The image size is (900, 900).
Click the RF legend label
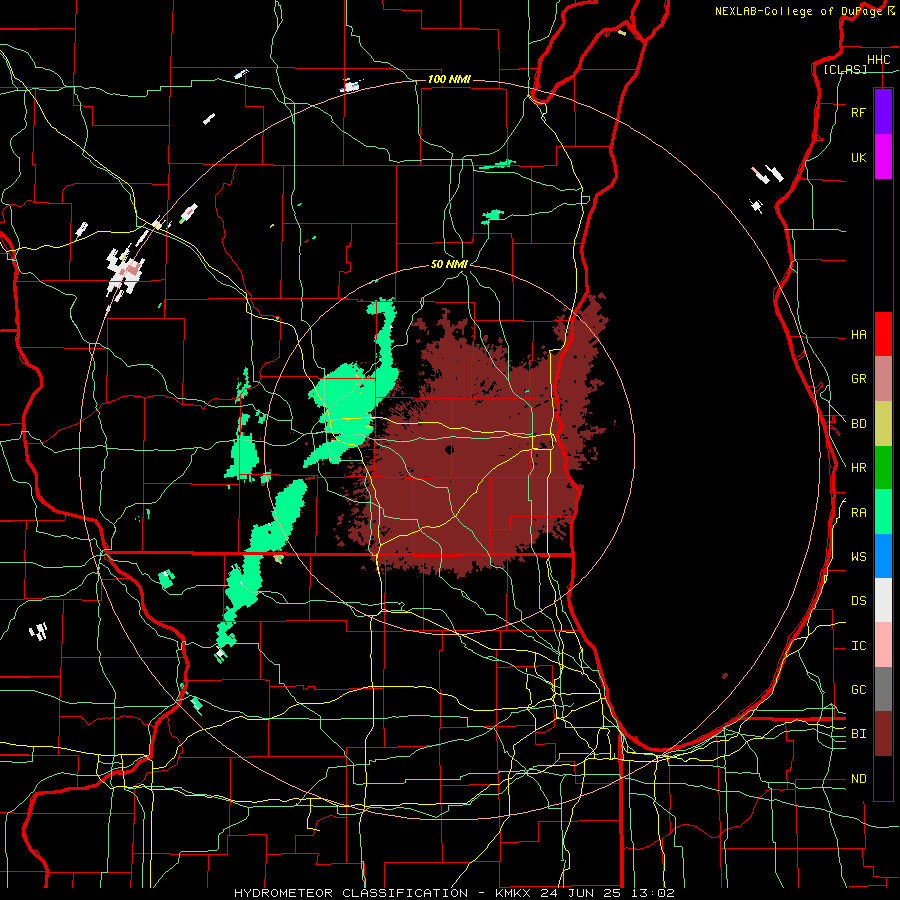[858, 112]
